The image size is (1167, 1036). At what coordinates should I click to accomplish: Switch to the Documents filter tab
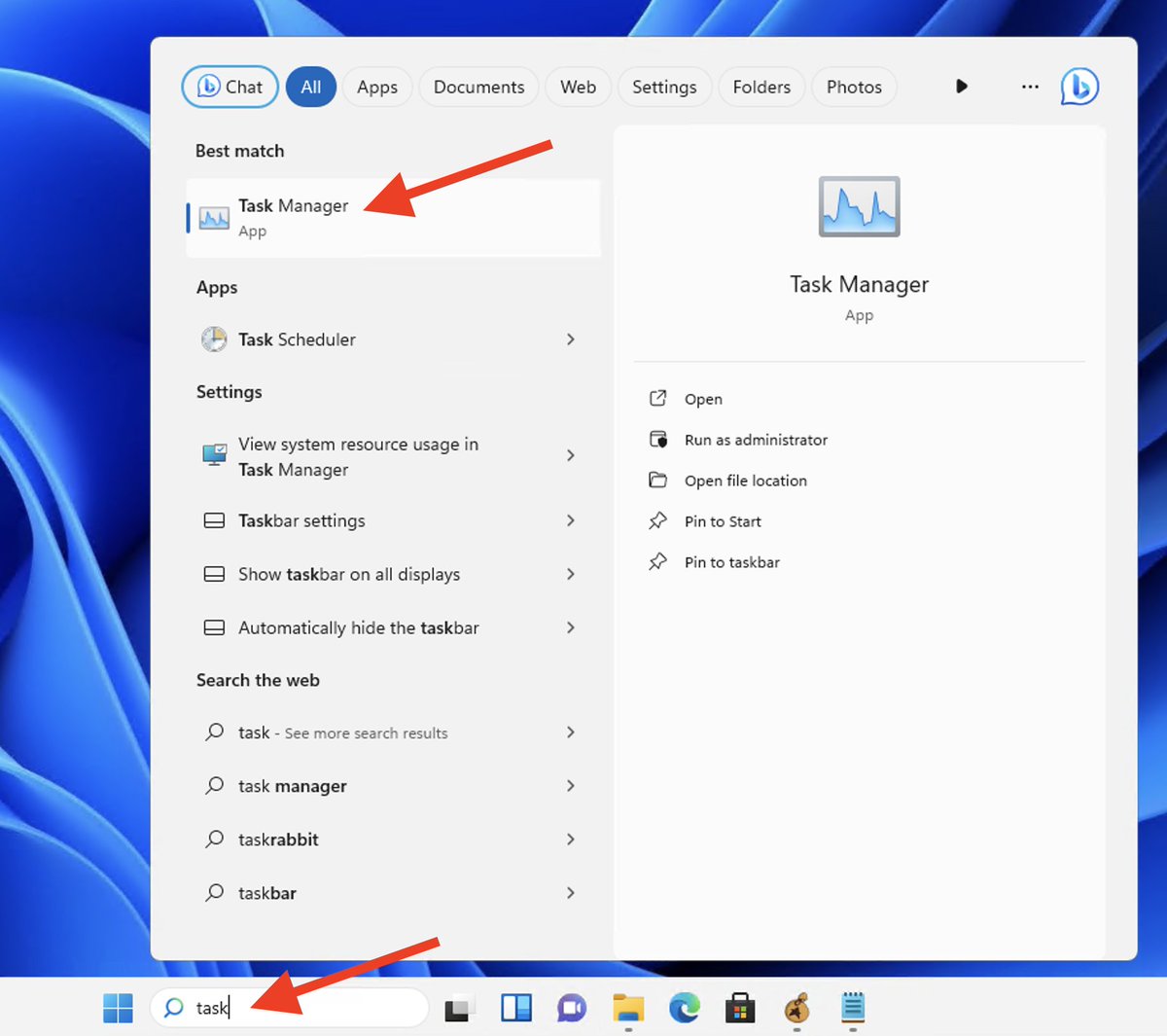click(x=478, y=87)
